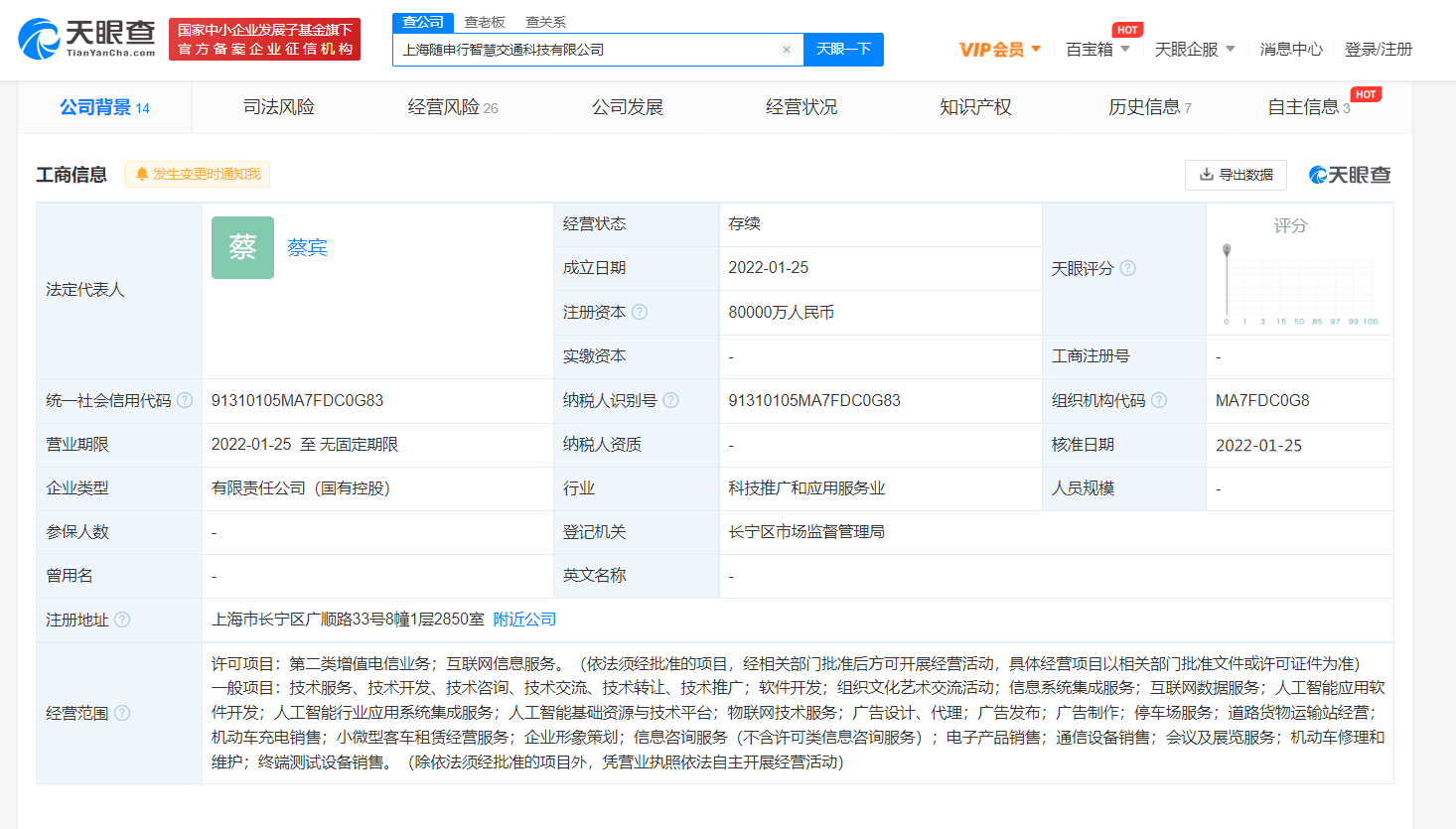
Task: Expand the VIP会员 dropdown
Action: click(x=999, y=50)
